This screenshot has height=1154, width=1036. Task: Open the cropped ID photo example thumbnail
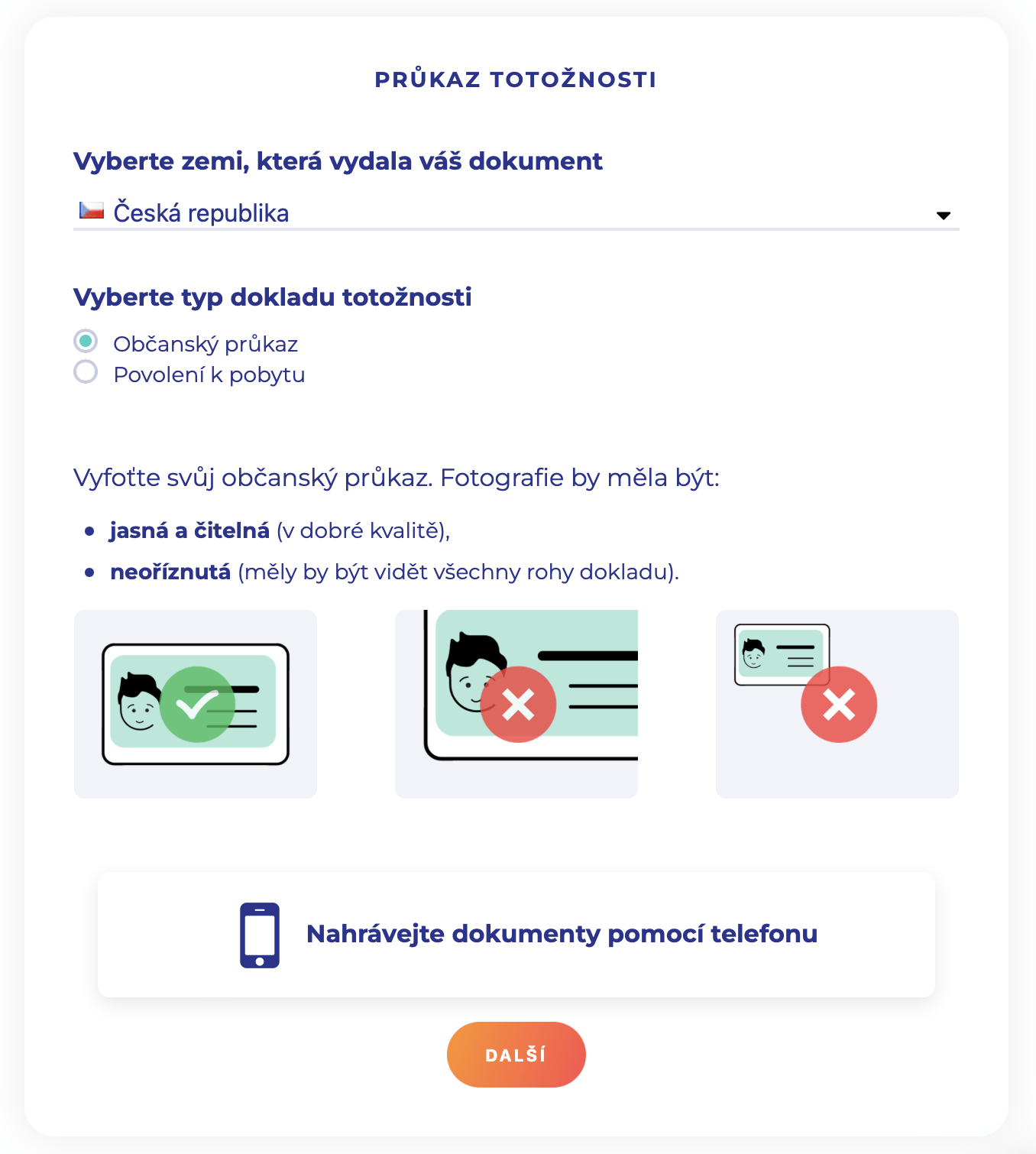point(516,704)
